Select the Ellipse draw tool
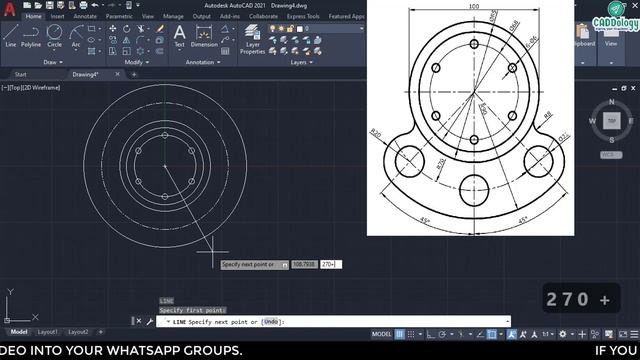Image resolution: width=640 pixels, height=360 pixels. point(91,40)
